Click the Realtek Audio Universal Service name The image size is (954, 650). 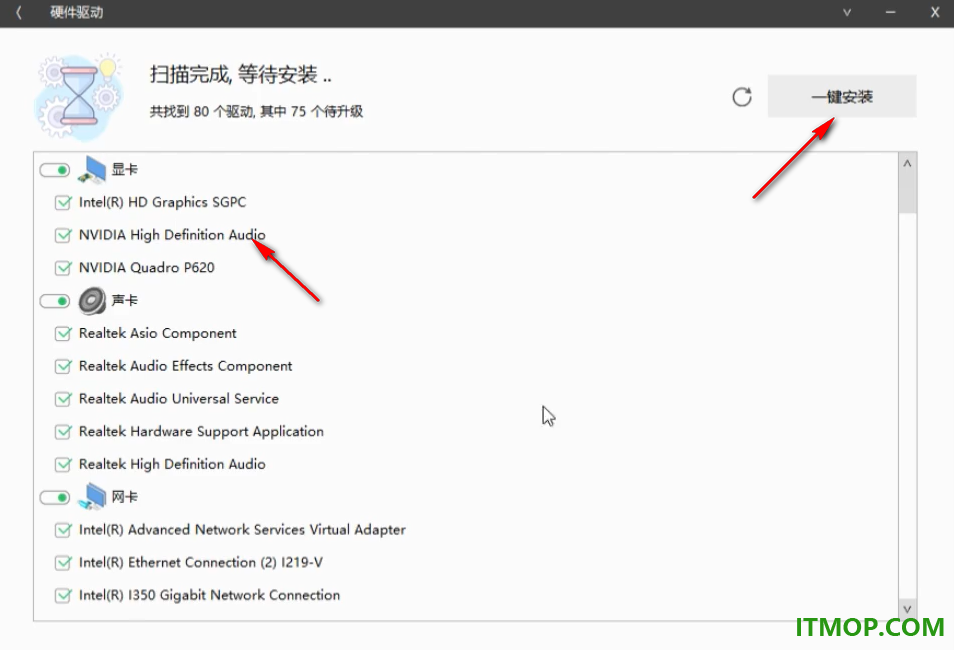(x=179, y=399)
